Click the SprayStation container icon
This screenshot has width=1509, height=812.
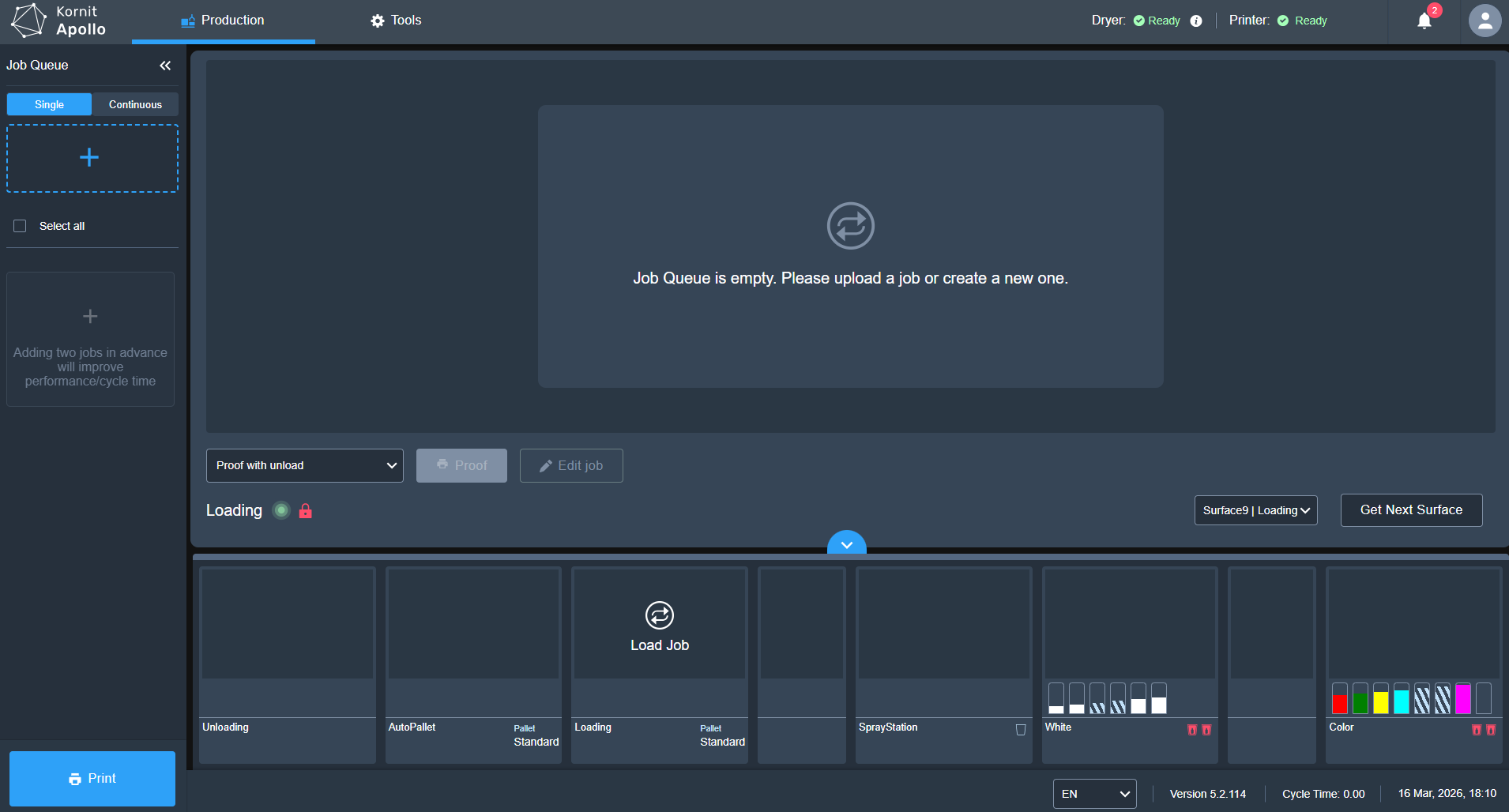[1021, 730]
